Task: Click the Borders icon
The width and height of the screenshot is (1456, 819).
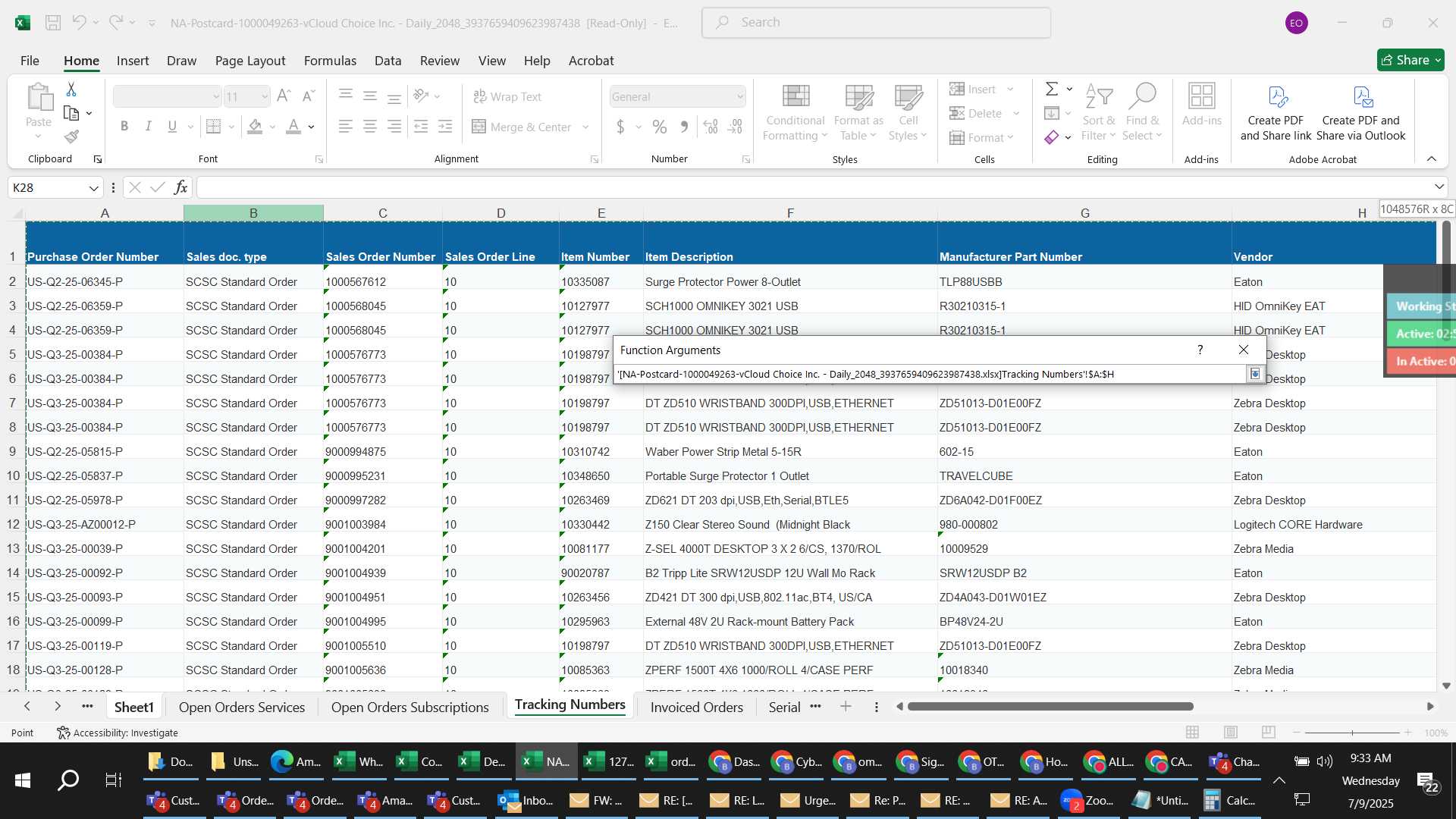Action: [x=214, y=127]
